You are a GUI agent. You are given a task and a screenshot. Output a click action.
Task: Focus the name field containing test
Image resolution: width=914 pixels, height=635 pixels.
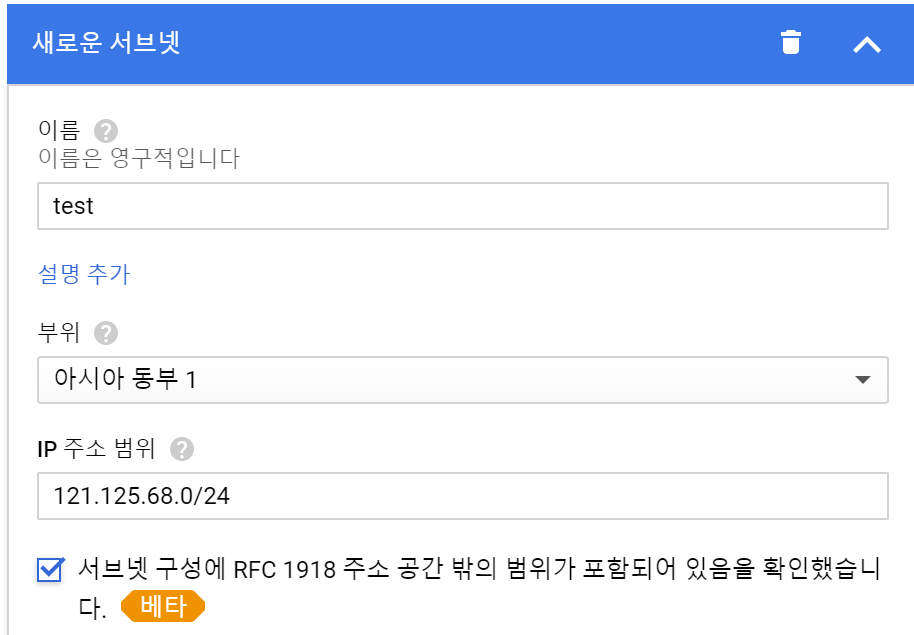point(462,206)
